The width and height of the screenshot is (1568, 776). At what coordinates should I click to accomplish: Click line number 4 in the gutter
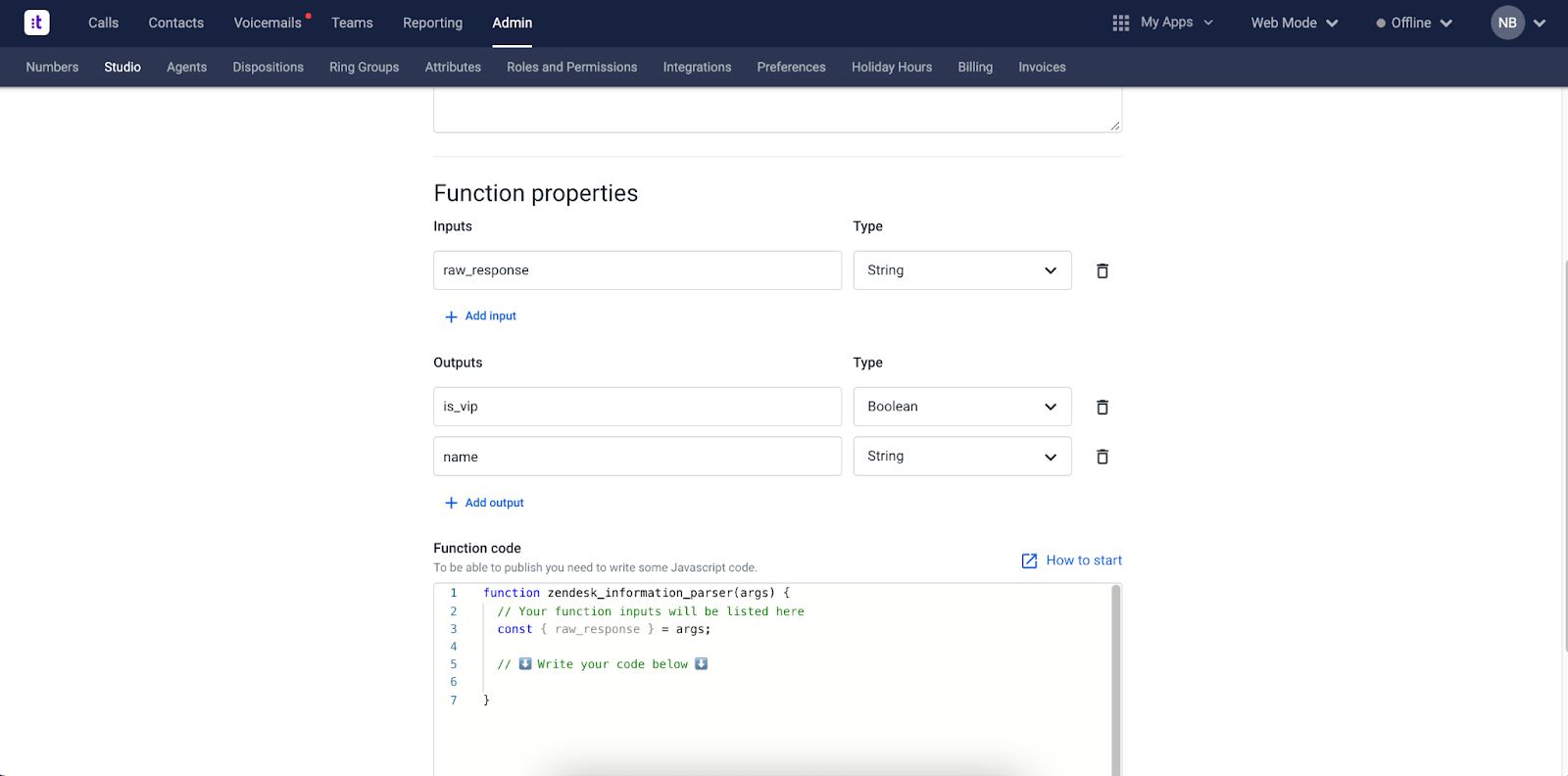pyautogui.click(x=454, y=647)
